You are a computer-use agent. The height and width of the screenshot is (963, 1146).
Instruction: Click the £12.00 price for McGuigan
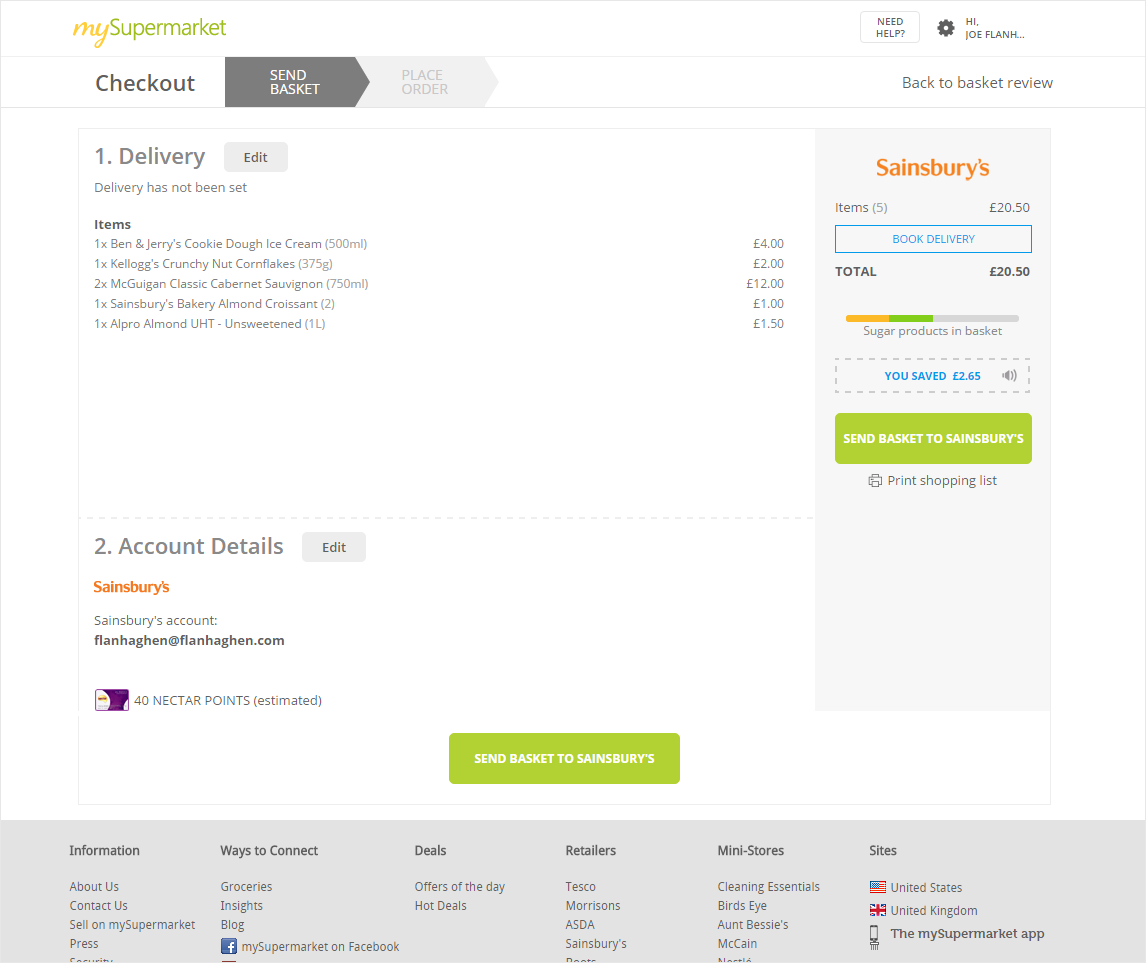pos(765,283)
